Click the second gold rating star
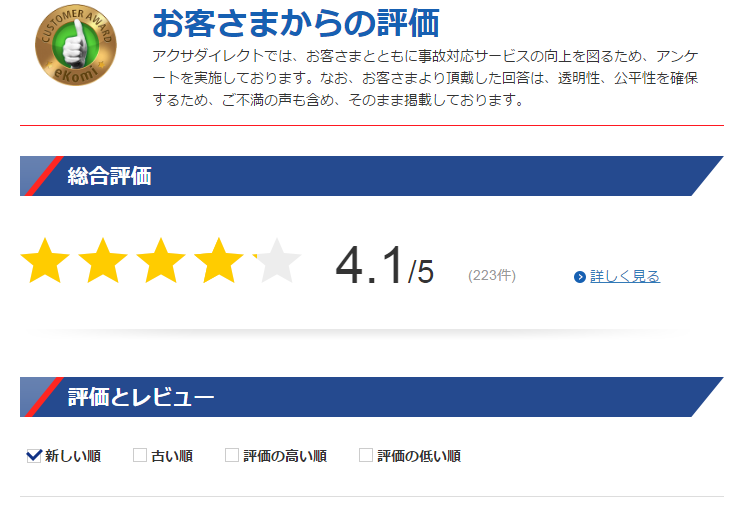 (103, 260)
